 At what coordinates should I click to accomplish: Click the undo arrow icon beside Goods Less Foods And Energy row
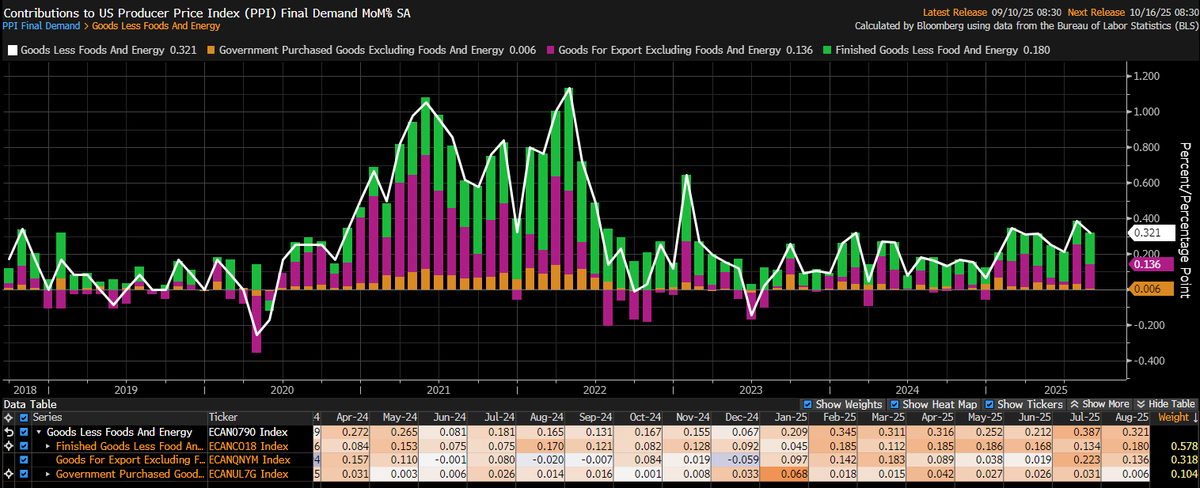click(x=9, y=432)
